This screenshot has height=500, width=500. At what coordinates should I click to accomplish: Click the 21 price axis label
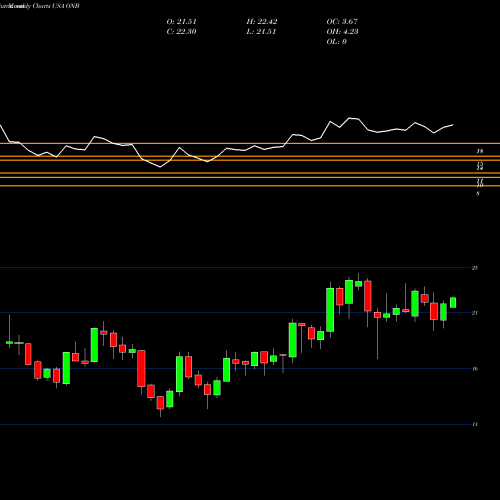475,313
